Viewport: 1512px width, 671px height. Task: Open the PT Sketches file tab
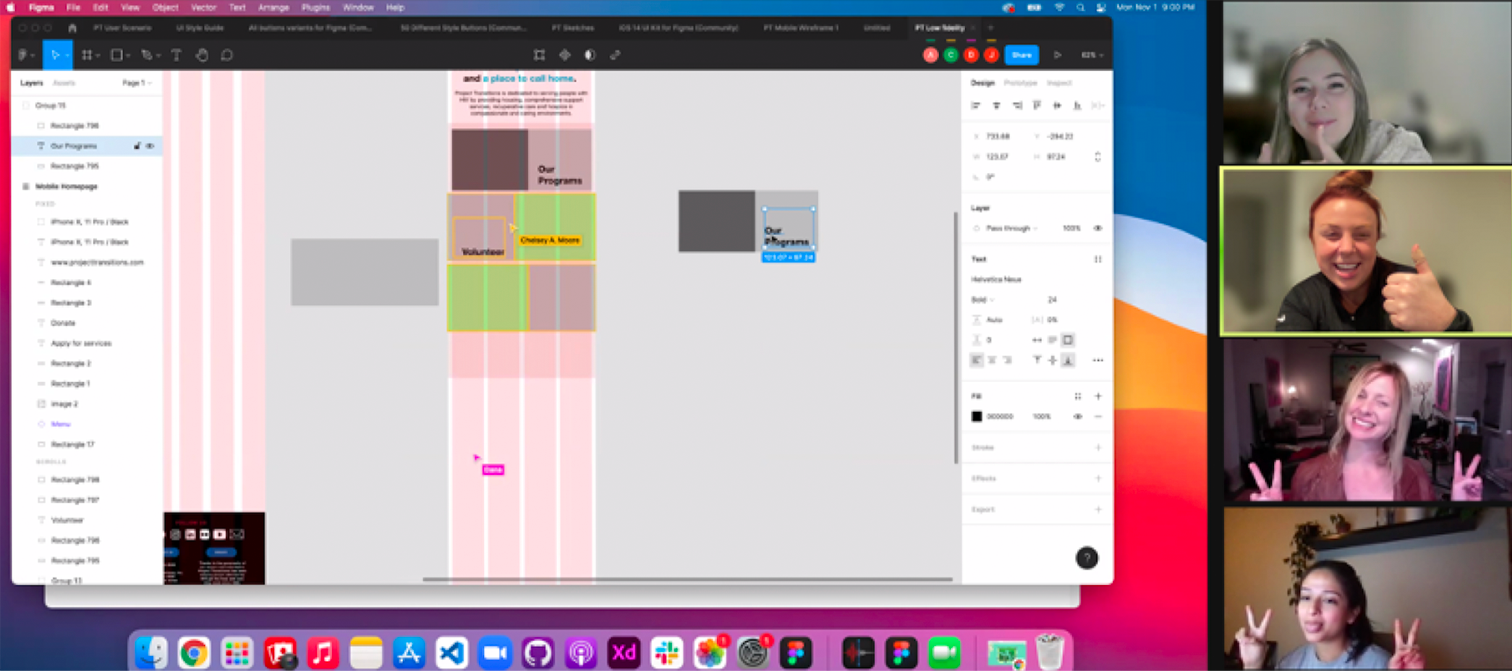pyautogui.click(x=573, y=28)
